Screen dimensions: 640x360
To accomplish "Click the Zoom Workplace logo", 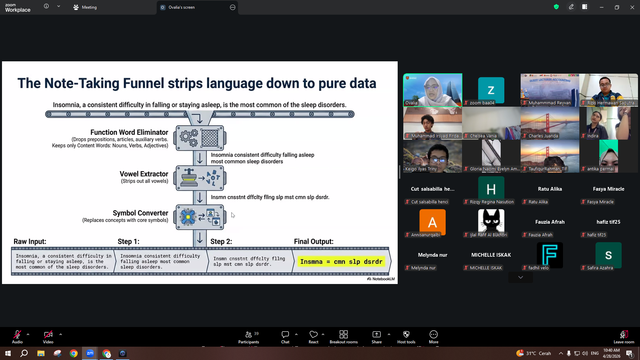I will [x=18, y=8].
